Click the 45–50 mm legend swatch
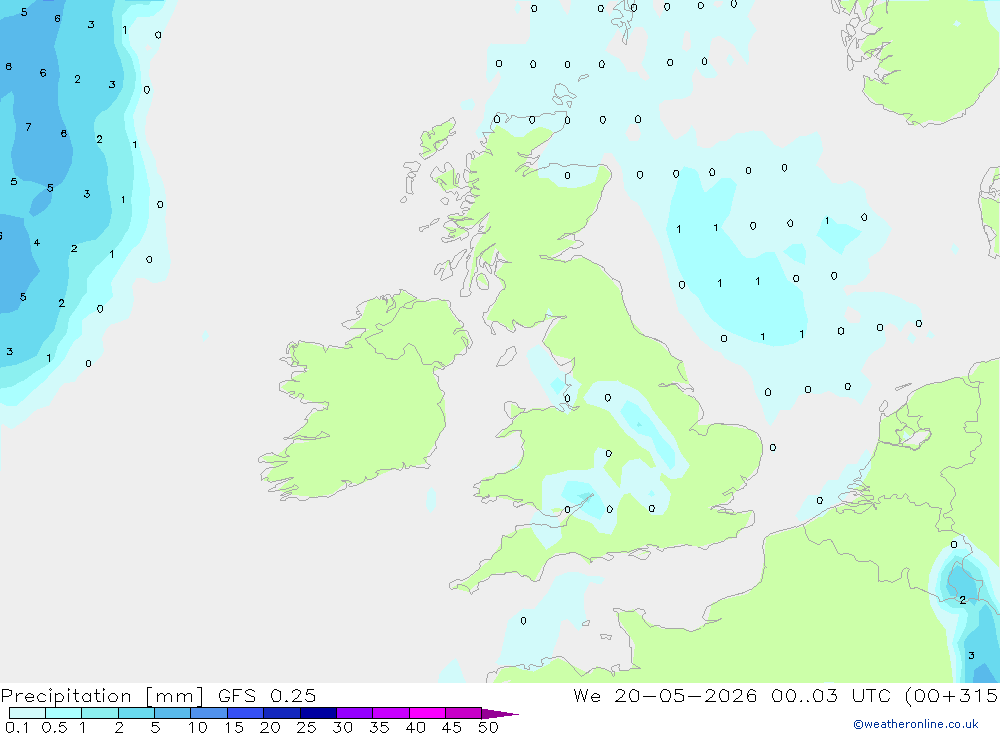Screen dimensions: 1000x733 (x=464, y=713)
